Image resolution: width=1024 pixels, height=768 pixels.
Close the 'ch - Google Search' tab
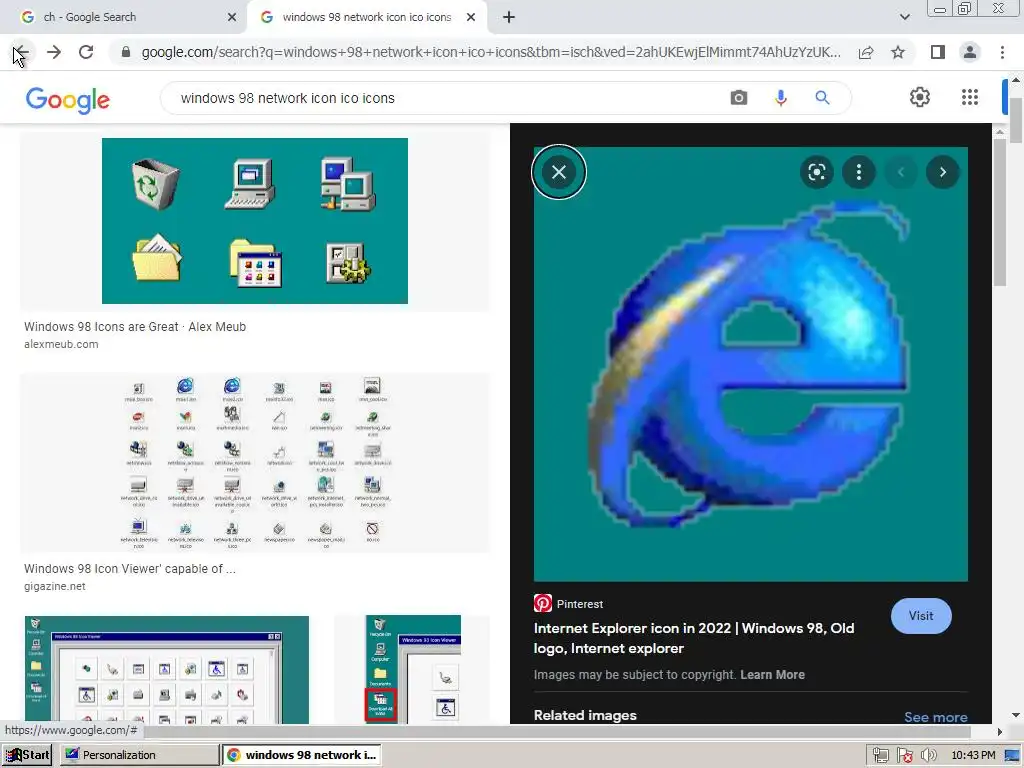(232, 18)
